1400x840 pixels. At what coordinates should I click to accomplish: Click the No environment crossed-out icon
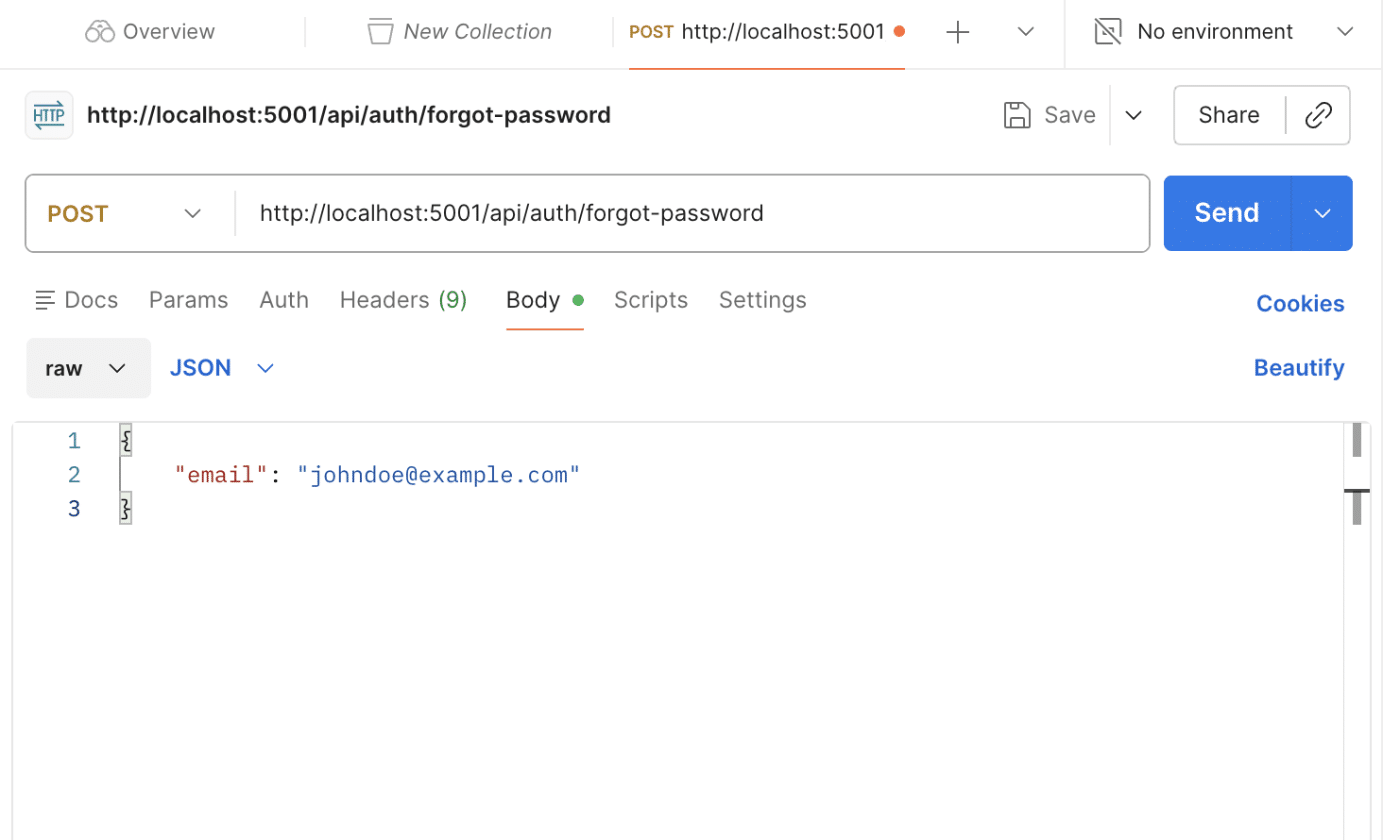tap(1107, 31)
